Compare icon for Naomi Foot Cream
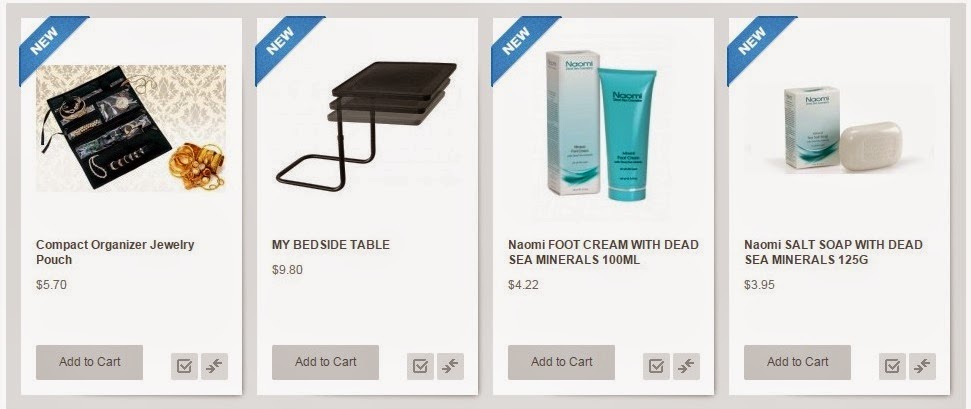Image resolution: width=971 pixels, height=409 pixels. coord(686,366)
